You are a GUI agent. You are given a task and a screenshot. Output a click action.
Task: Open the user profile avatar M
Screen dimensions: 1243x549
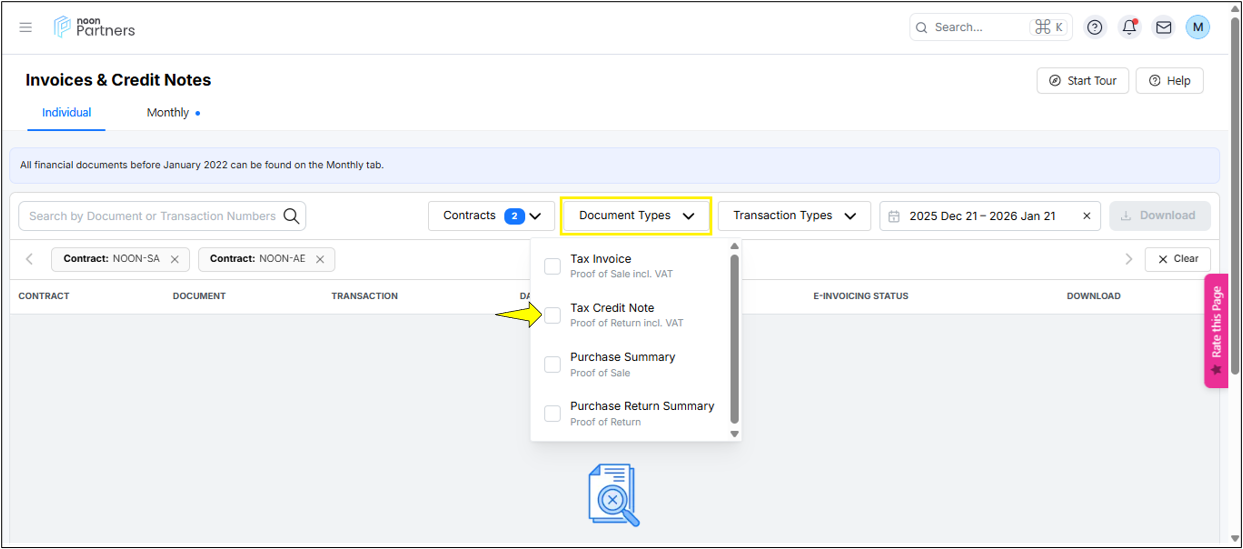point(1197,27)
